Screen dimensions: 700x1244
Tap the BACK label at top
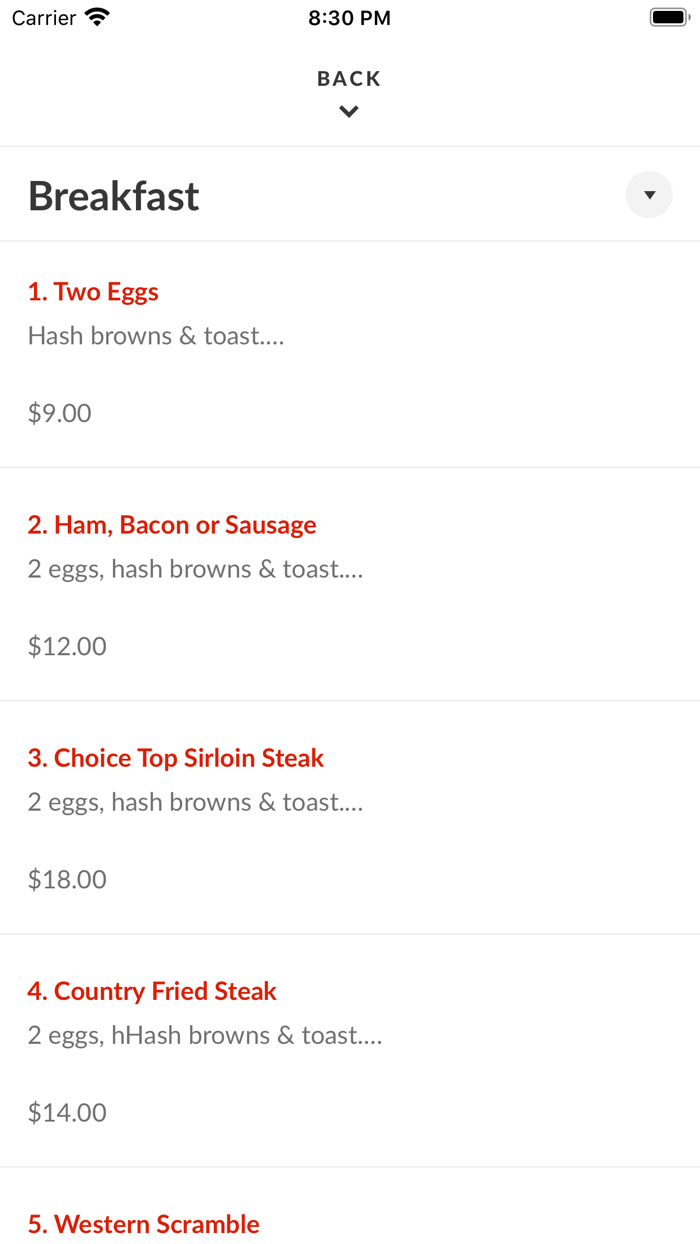click(349, 79)
